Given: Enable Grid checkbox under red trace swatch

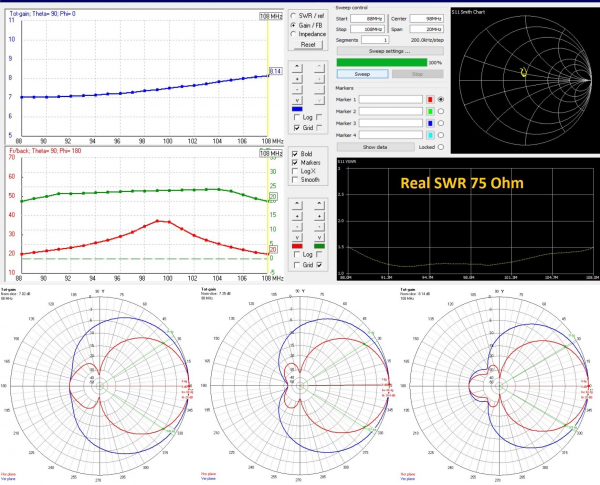Looking at the screenshot, I should 297,265.
